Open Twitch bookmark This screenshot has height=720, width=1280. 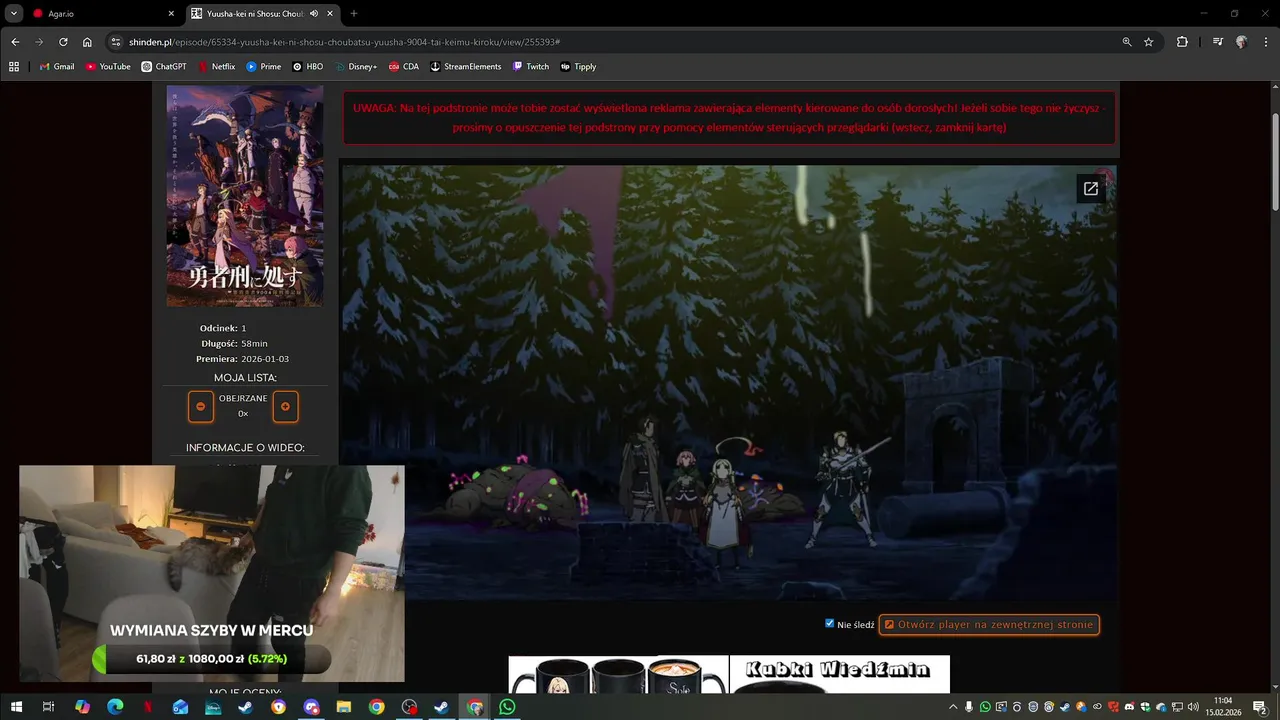[x=531, y=67]
